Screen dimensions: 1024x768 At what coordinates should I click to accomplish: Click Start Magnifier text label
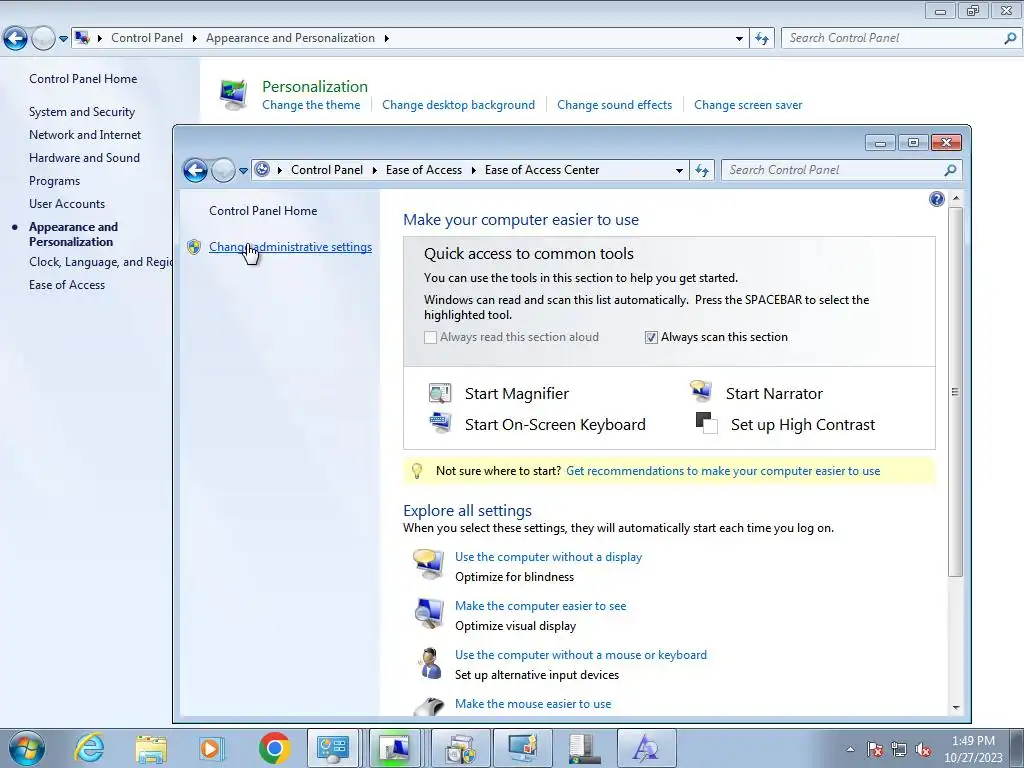(517, 394)
